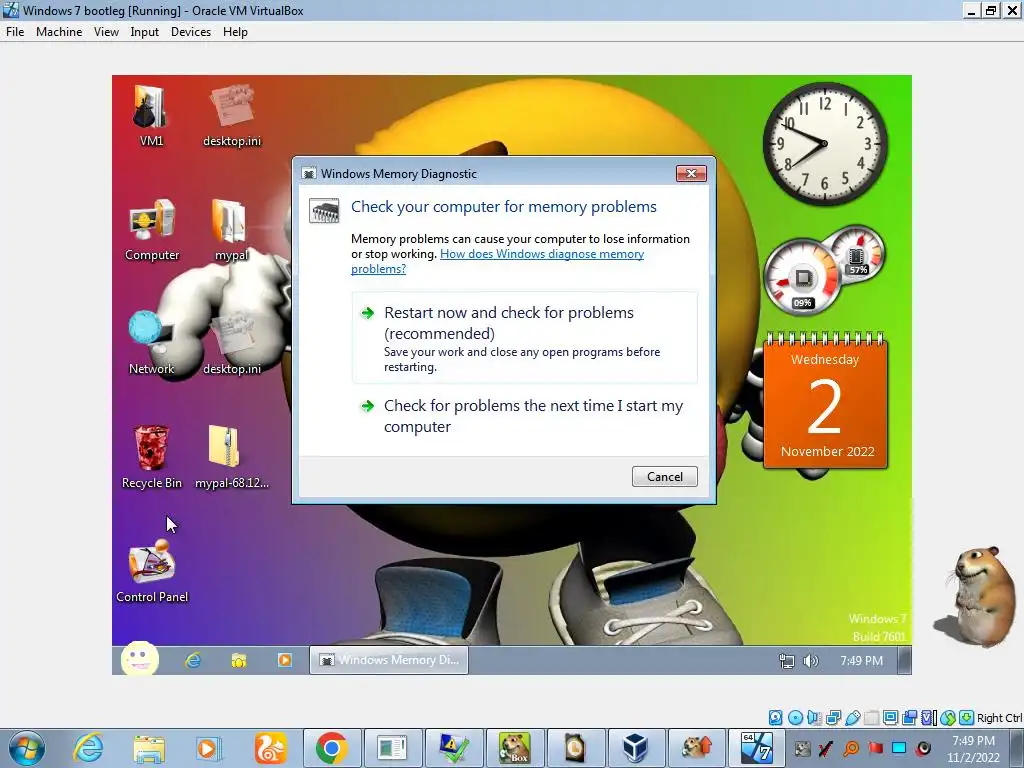Select the Recycle Bin icon
Viewport: 1024px width, 768px height.
152,456
